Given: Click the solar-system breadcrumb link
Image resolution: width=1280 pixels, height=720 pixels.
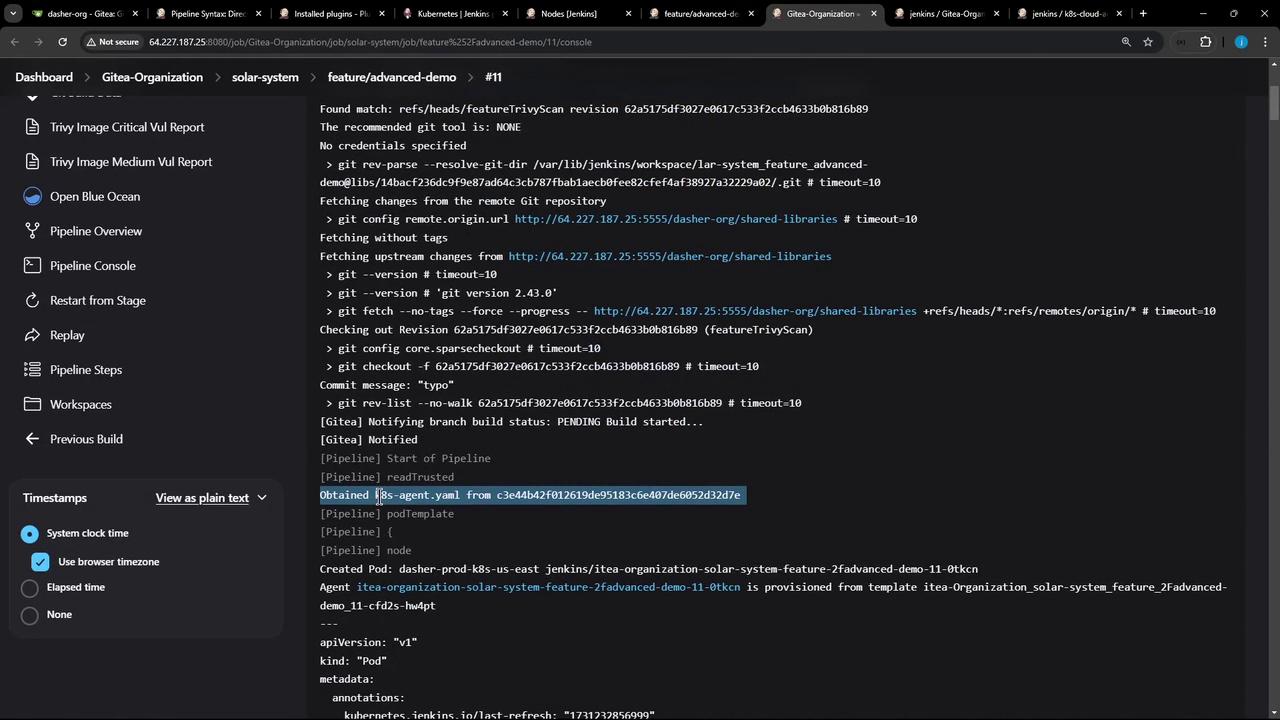Looking at the screenshot, I should coord(265,77).
